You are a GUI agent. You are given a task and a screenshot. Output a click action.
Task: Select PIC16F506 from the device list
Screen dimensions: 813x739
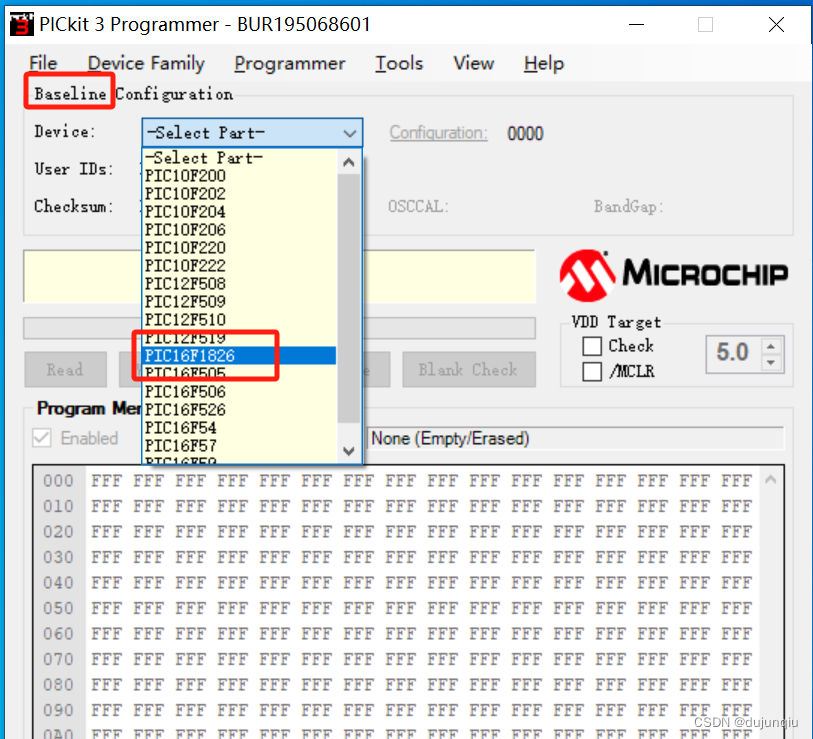point(240,392)
